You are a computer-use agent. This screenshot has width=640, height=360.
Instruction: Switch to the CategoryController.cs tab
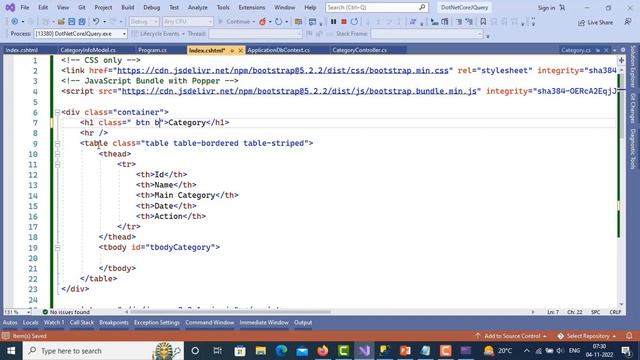(x=360, y=50)
